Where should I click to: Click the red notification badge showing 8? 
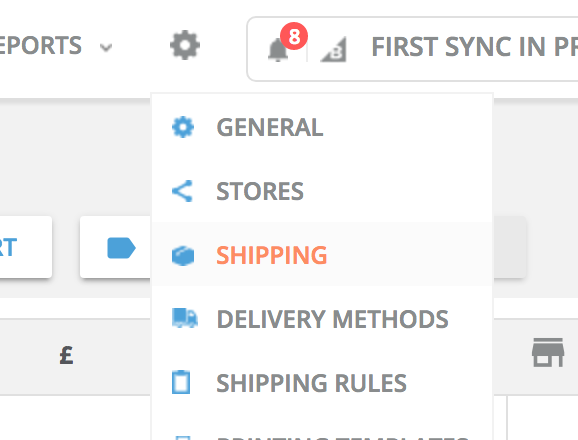294,36
